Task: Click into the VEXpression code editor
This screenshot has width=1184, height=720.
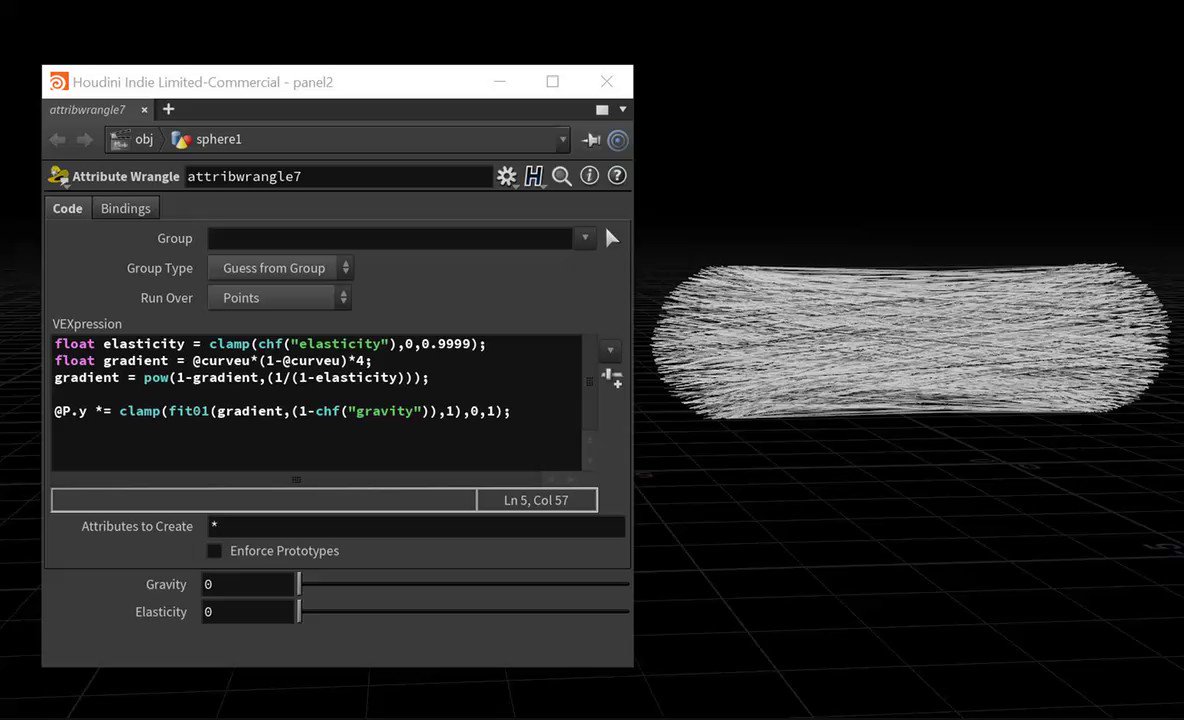Action: pos(316,403)
